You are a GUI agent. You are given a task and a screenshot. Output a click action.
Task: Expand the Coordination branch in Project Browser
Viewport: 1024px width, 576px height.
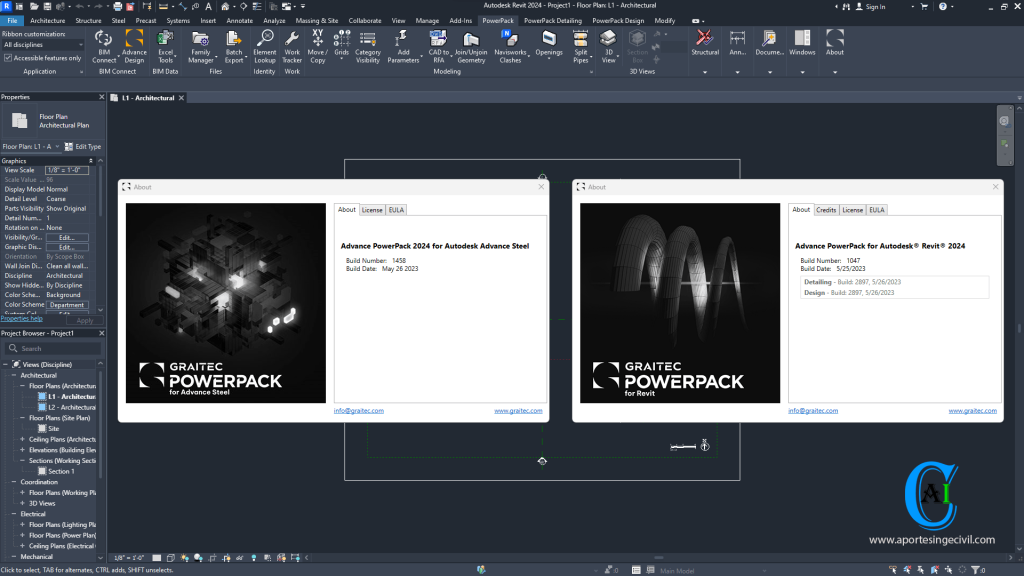click(12, 481)
